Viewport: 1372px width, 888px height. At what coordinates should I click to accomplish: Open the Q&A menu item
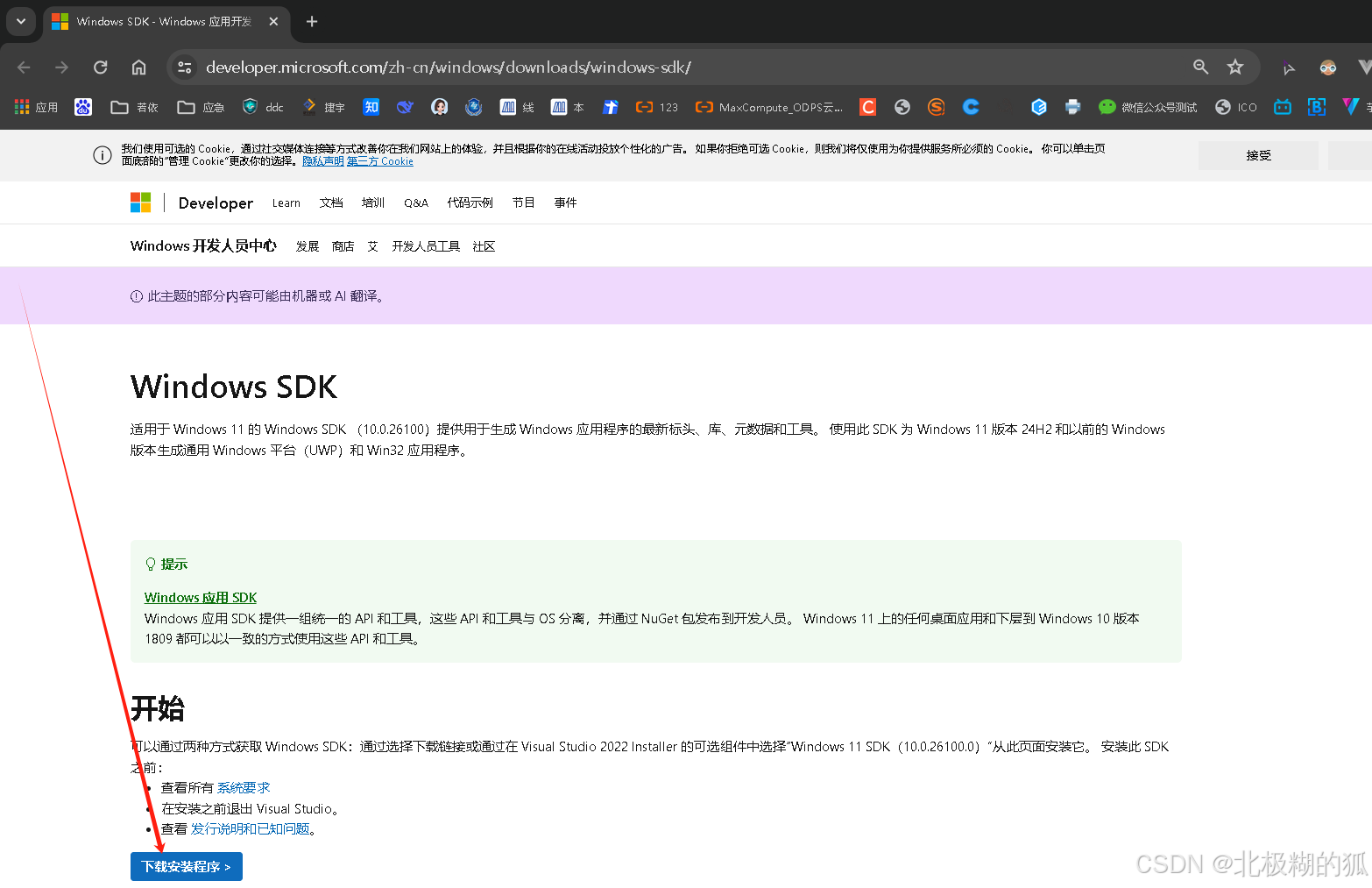416,202
